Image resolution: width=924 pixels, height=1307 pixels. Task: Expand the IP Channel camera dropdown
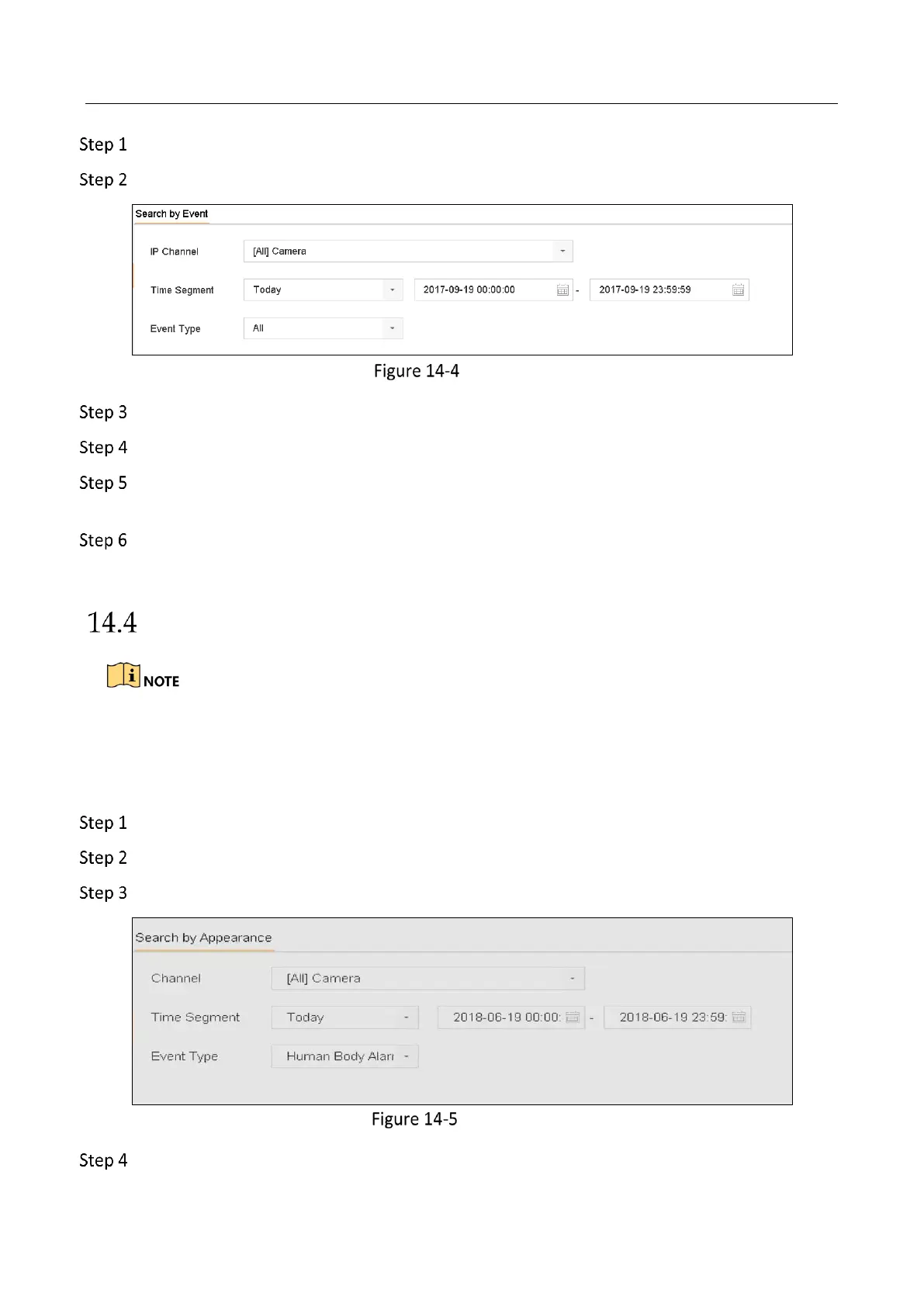point(408,251)
